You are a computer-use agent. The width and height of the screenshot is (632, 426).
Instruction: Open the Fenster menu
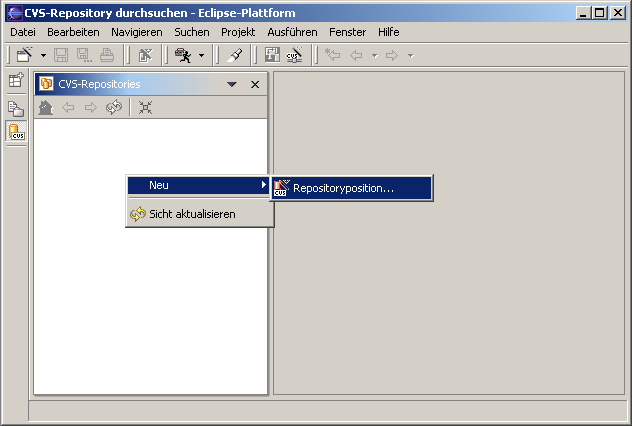(x=348, y=32)
